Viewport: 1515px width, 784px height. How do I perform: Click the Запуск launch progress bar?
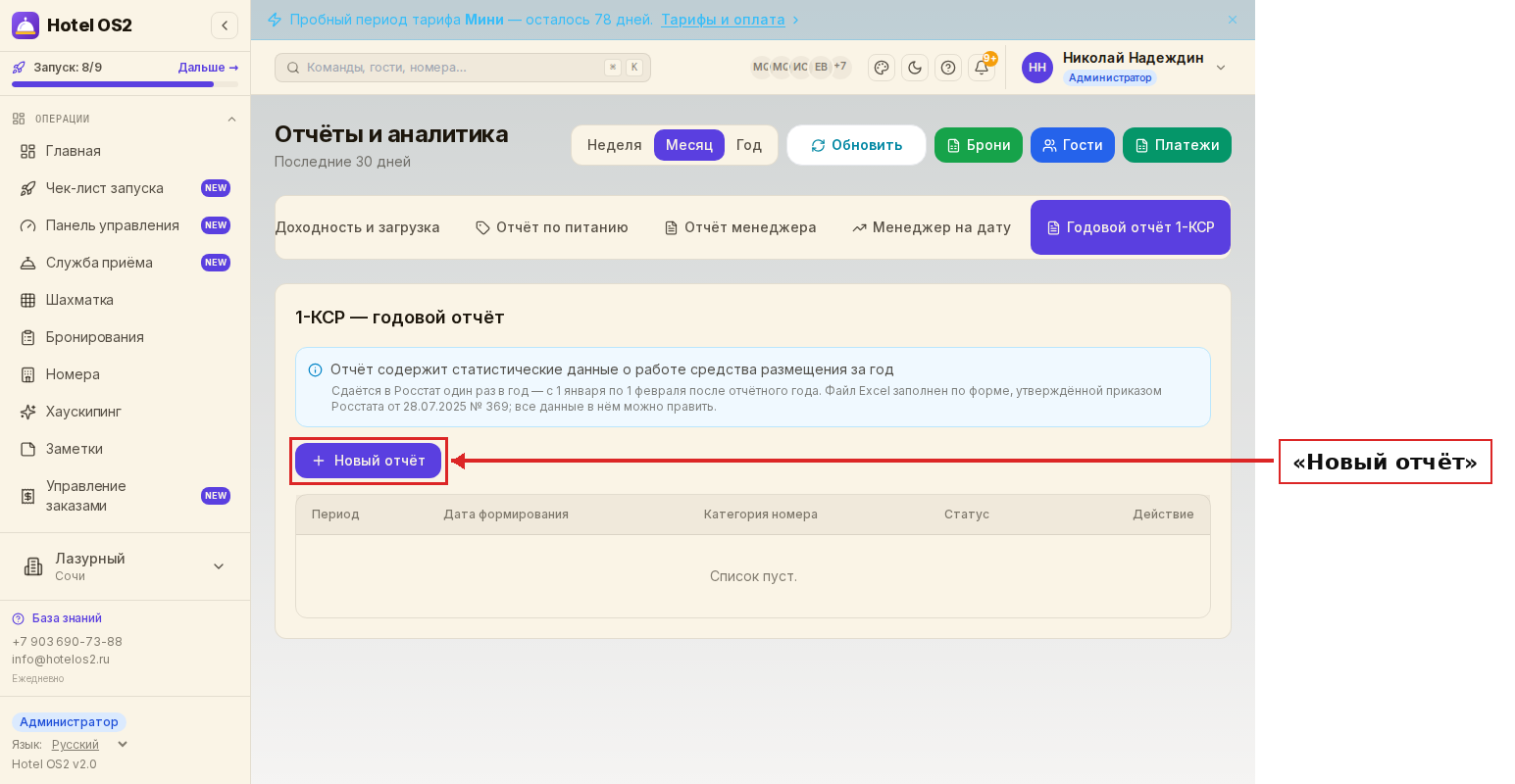pos(125,84)
